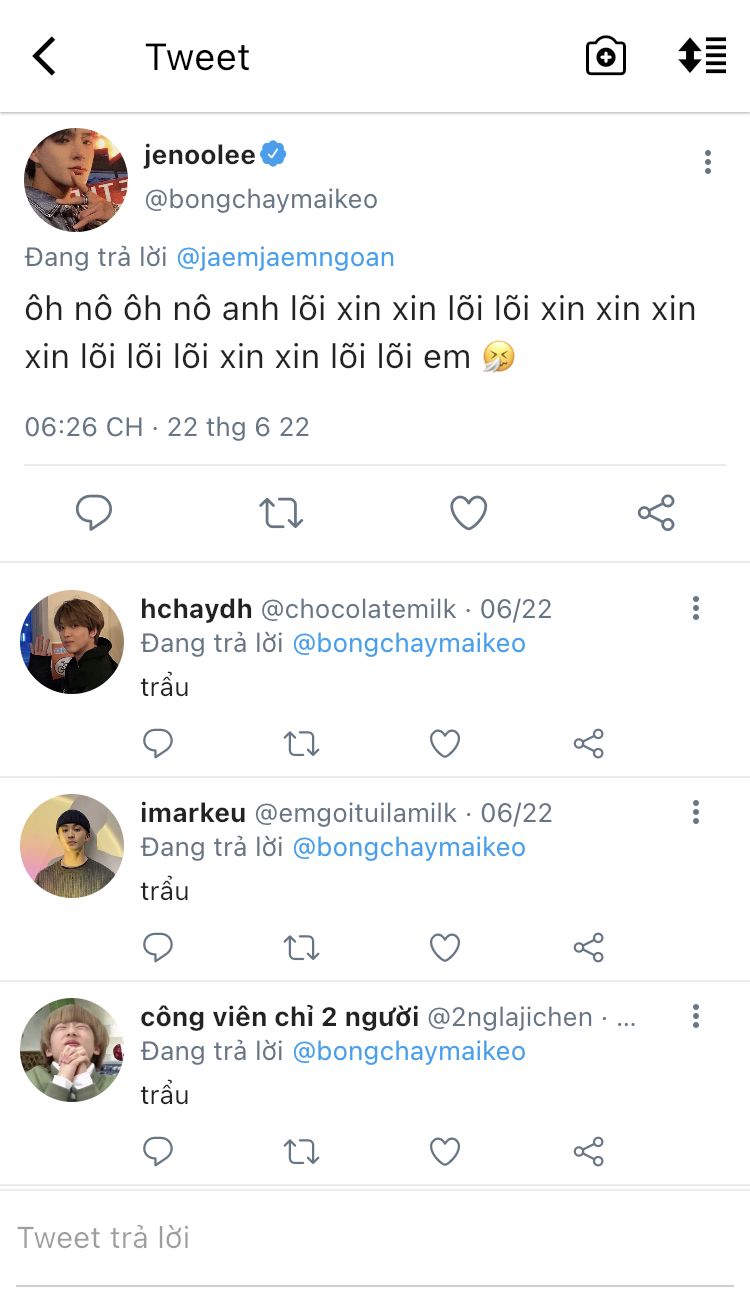Screen dimensions: 750x1294
Task: Tap the camera add icon in header
Action: 605,57
